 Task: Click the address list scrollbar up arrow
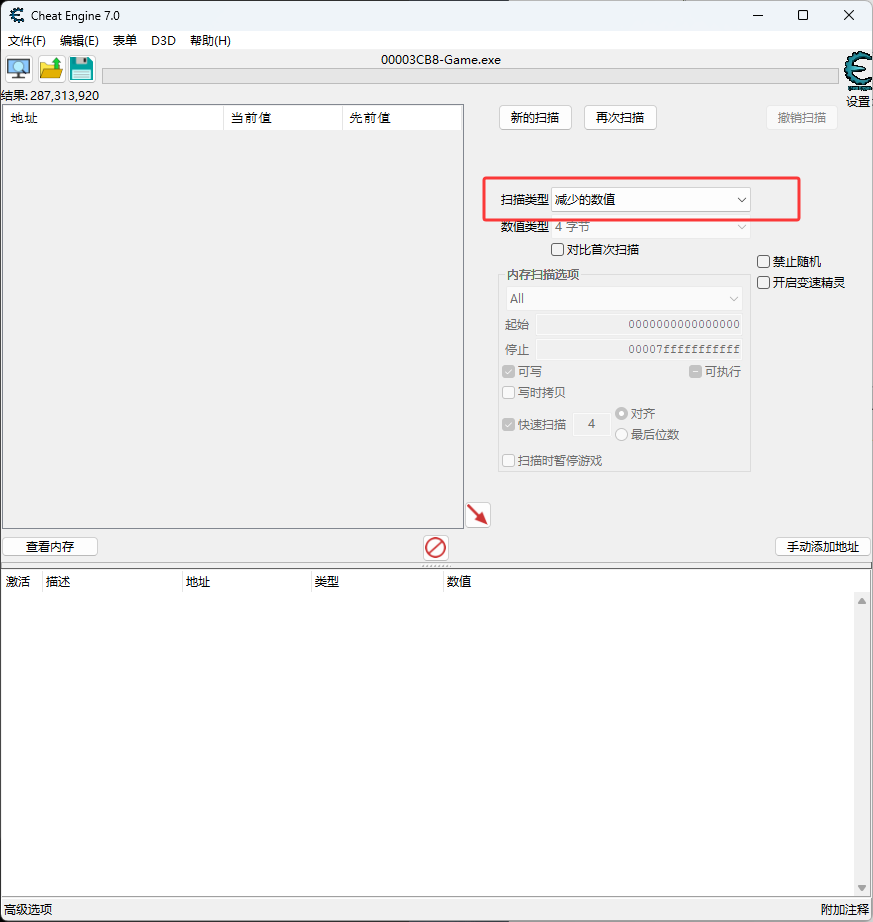[x=862, y=601]
